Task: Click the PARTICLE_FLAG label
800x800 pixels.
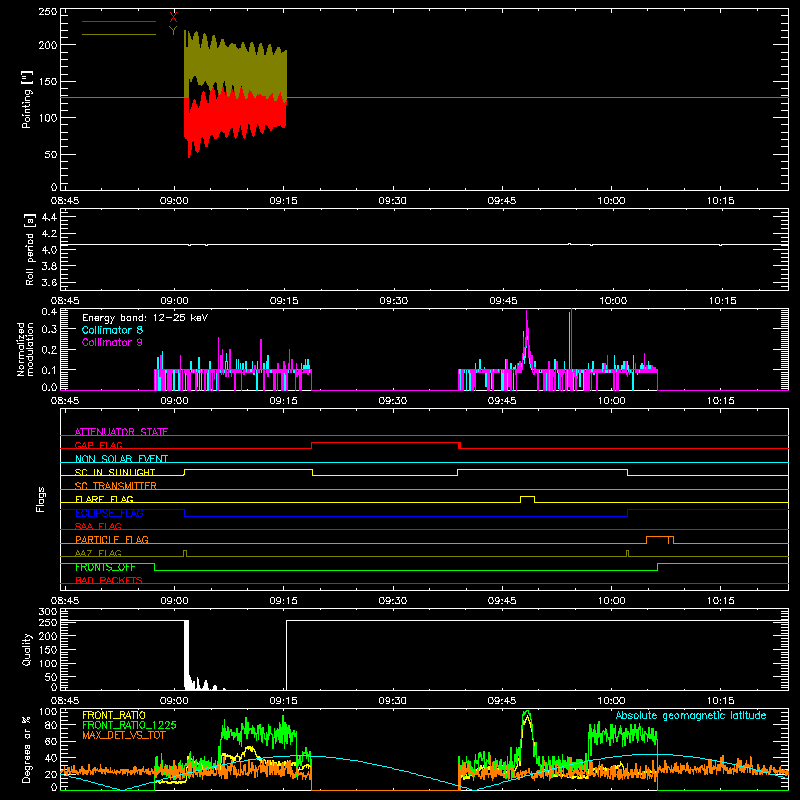Action: click(x=112, y=539)
